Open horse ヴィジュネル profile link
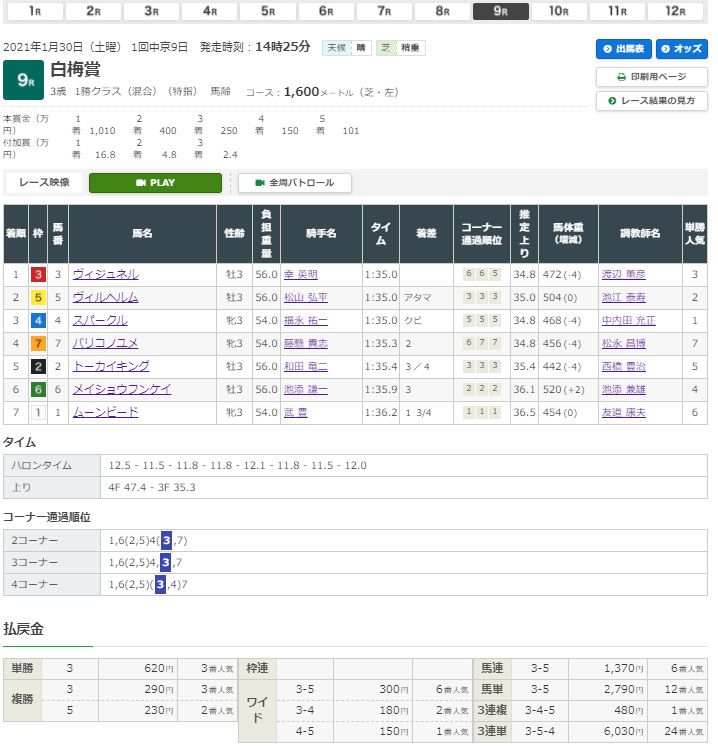 point(105,275)
